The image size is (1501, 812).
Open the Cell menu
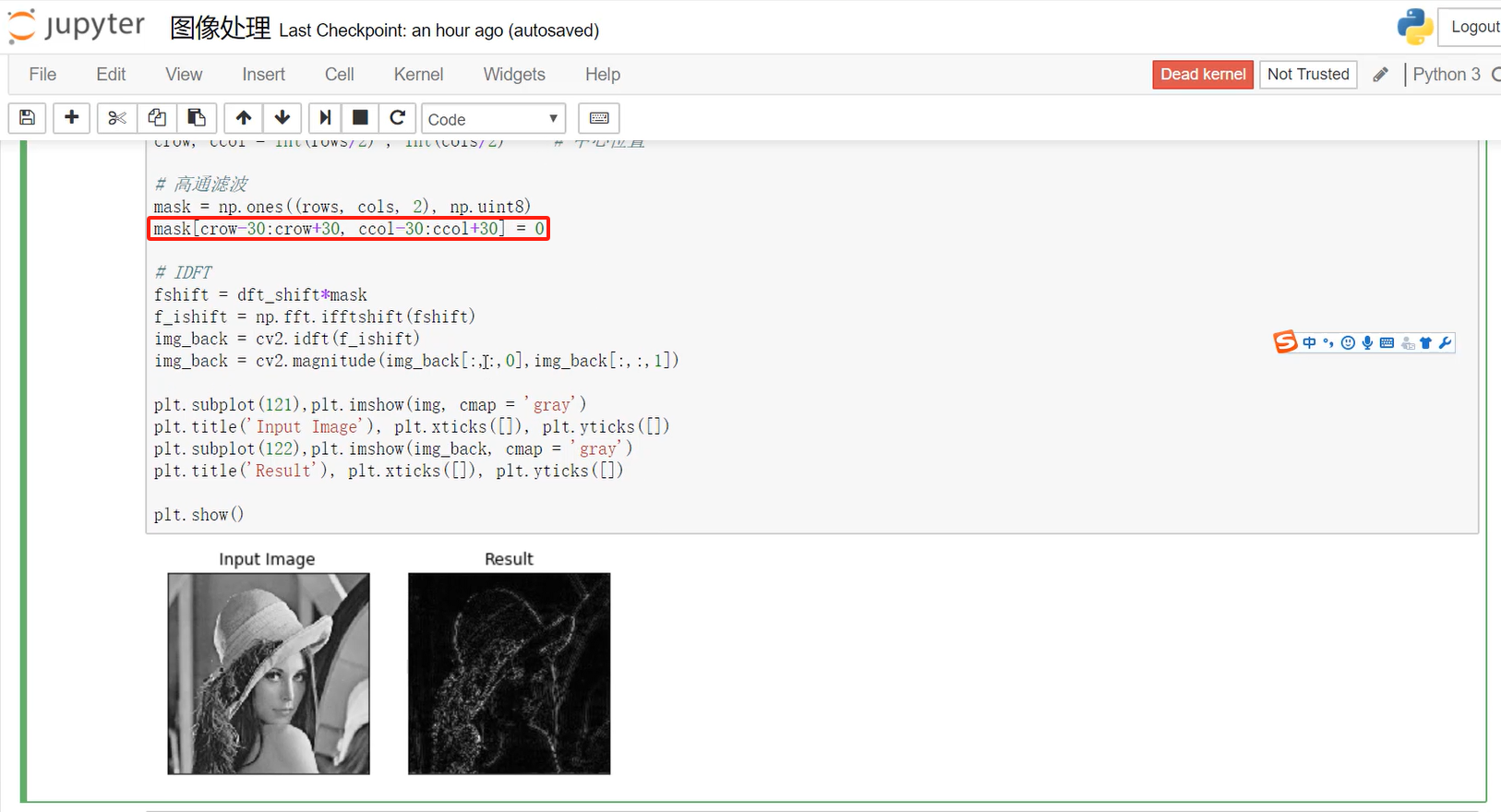click(x=340, y=75)
